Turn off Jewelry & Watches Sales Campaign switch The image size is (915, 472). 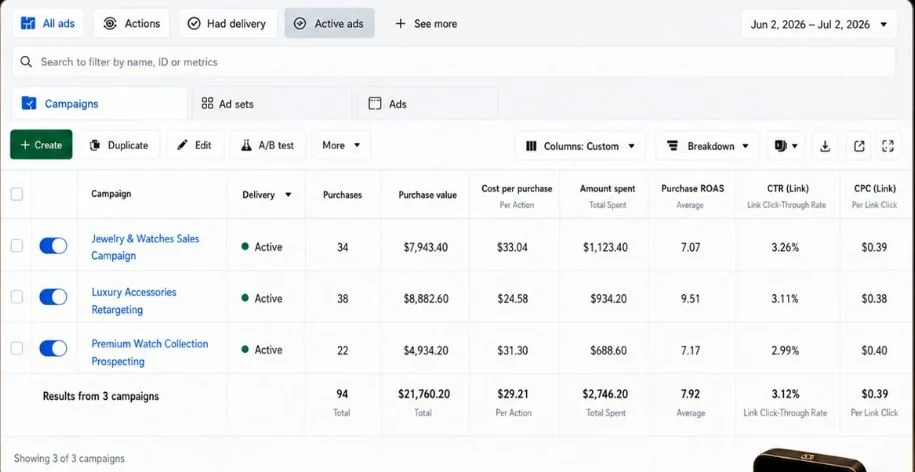pyautogui.click(x=53, y=246)
